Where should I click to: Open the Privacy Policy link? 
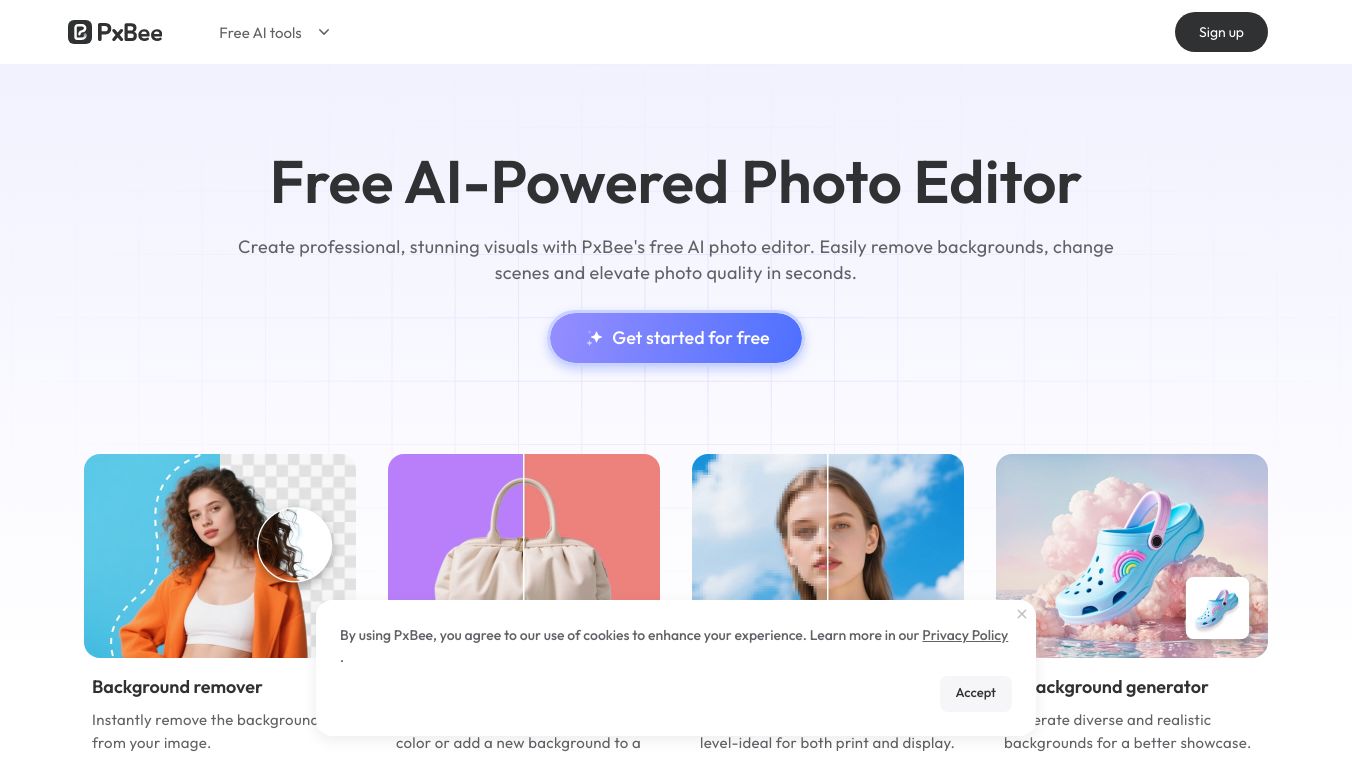(x=965, y=635)
